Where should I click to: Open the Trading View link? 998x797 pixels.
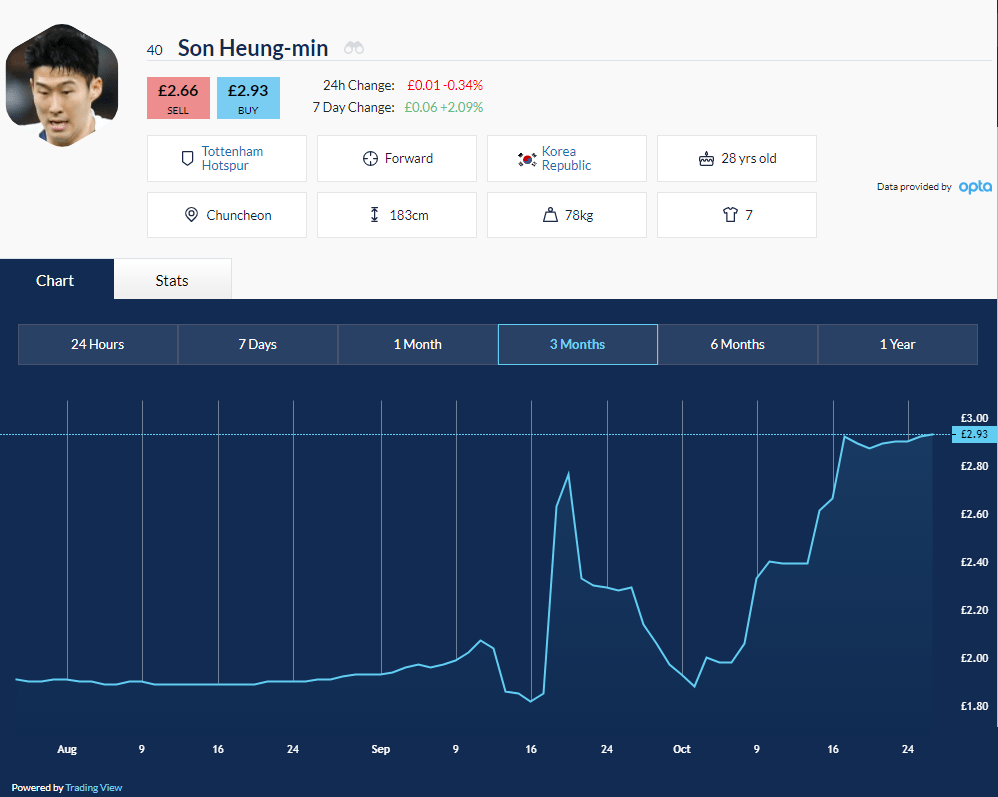(94, 787)
